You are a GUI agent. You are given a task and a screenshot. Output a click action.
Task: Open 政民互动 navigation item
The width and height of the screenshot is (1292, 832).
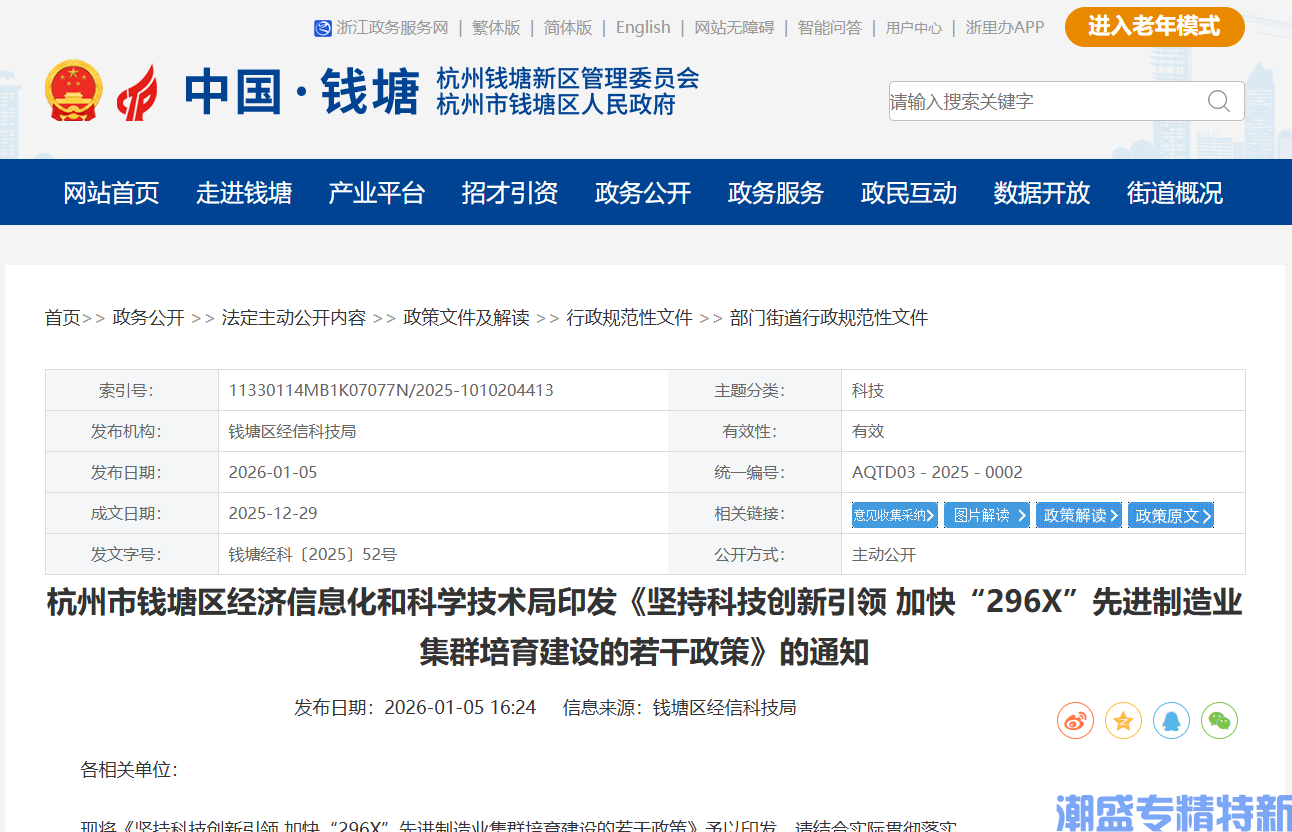pyautogui.click(x=909, y=193)
